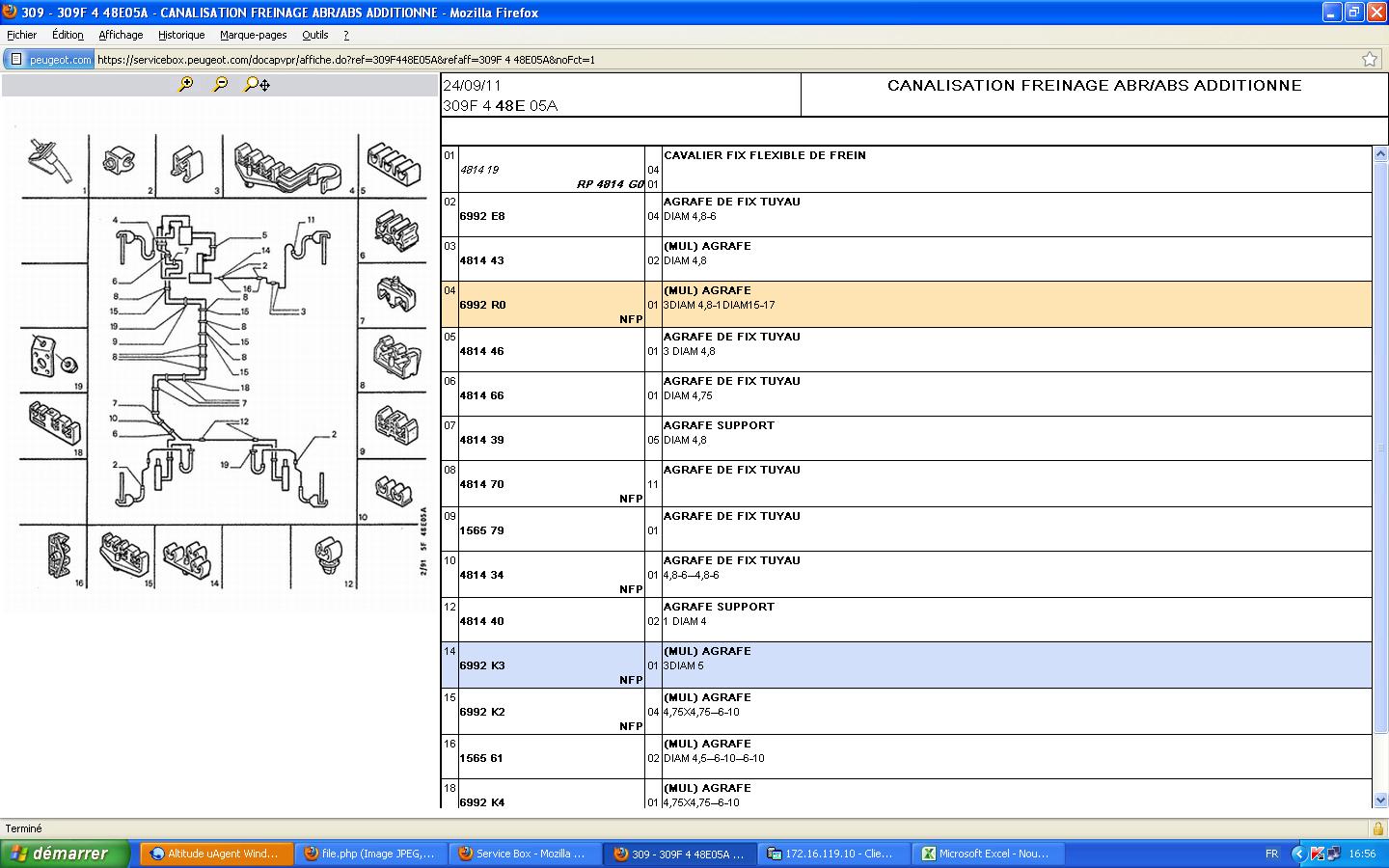Expand hidden system tray icons arrow
The height and width of the screenshot is (868, 1389).
[x=1298, y=854]
